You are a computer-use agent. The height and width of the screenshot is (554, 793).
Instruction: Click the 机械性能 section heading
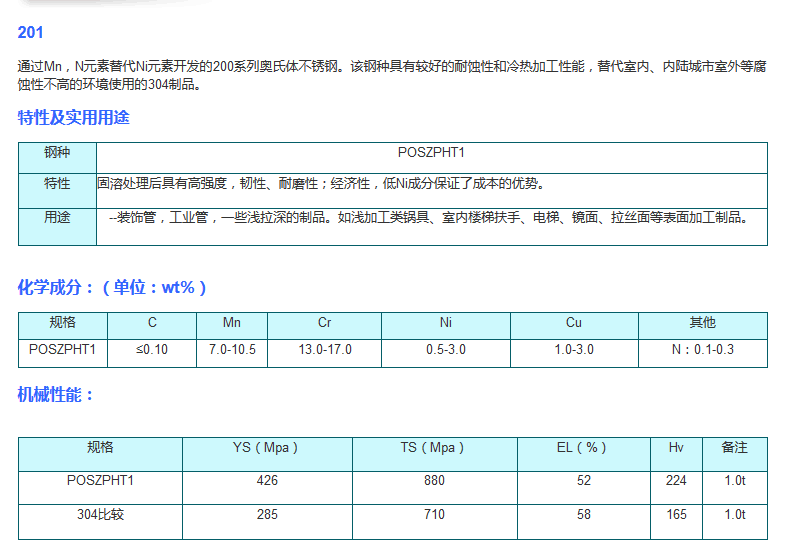click(x=56, y=395)
